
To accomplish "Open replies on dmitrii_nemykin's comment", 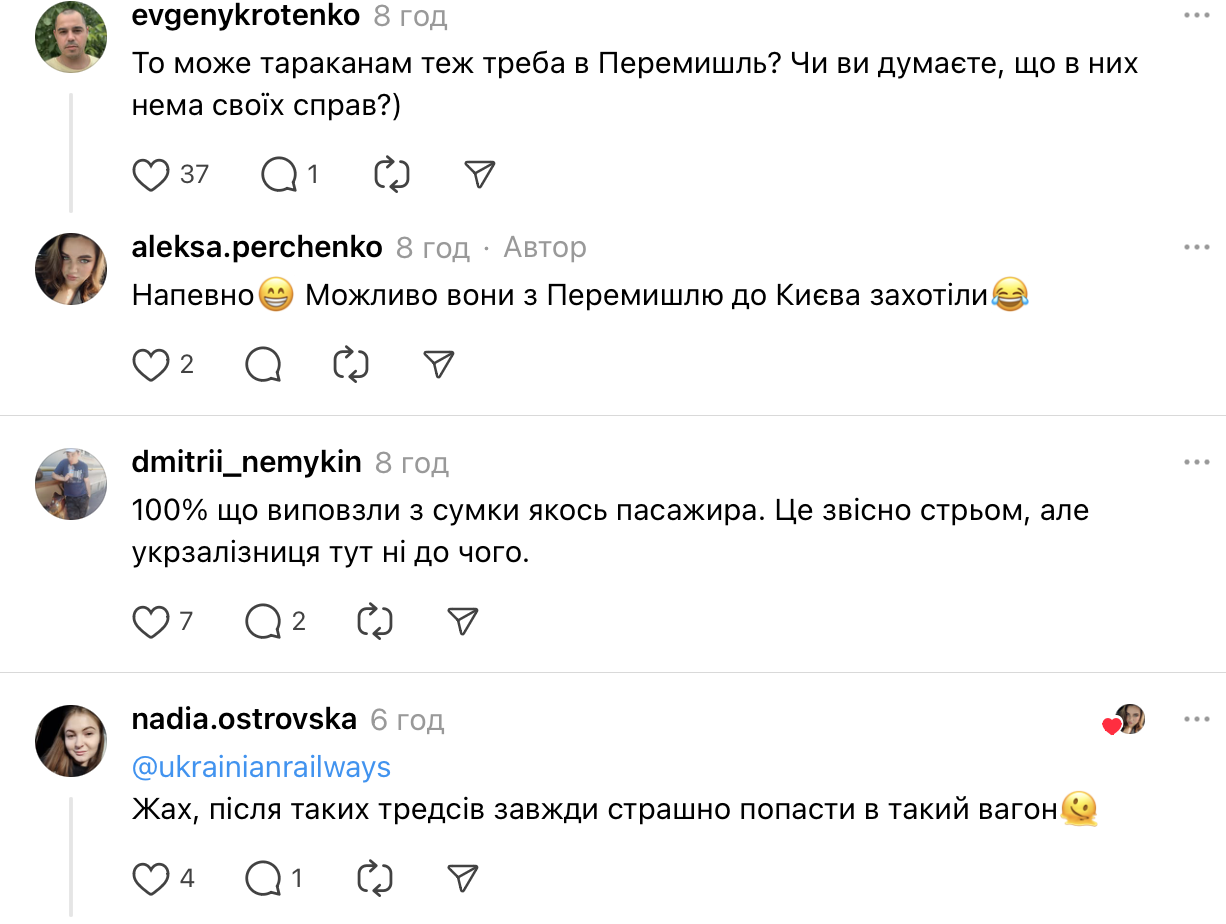I will click(x=263, y=622).
